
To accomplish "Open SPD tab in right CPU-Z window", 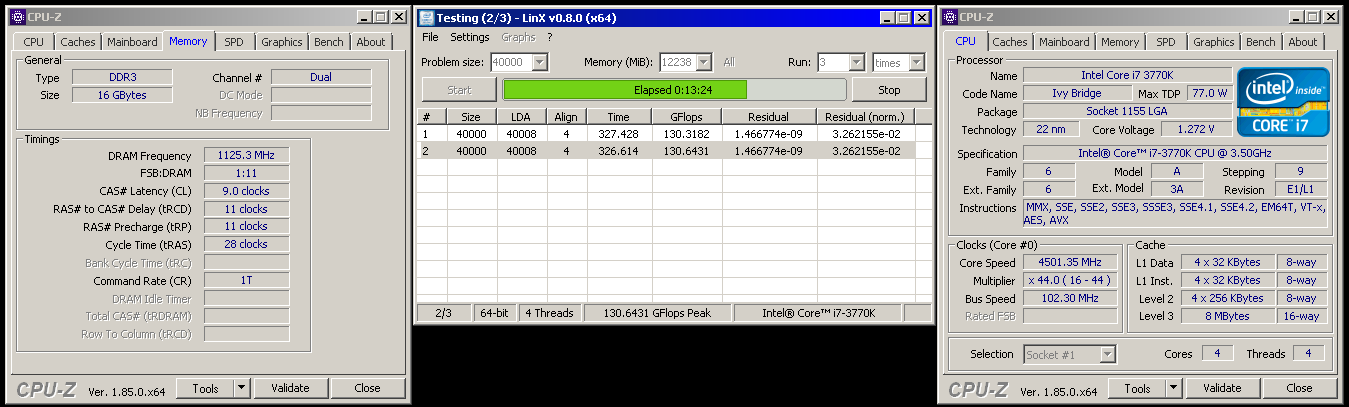I will click(1166, 42).
